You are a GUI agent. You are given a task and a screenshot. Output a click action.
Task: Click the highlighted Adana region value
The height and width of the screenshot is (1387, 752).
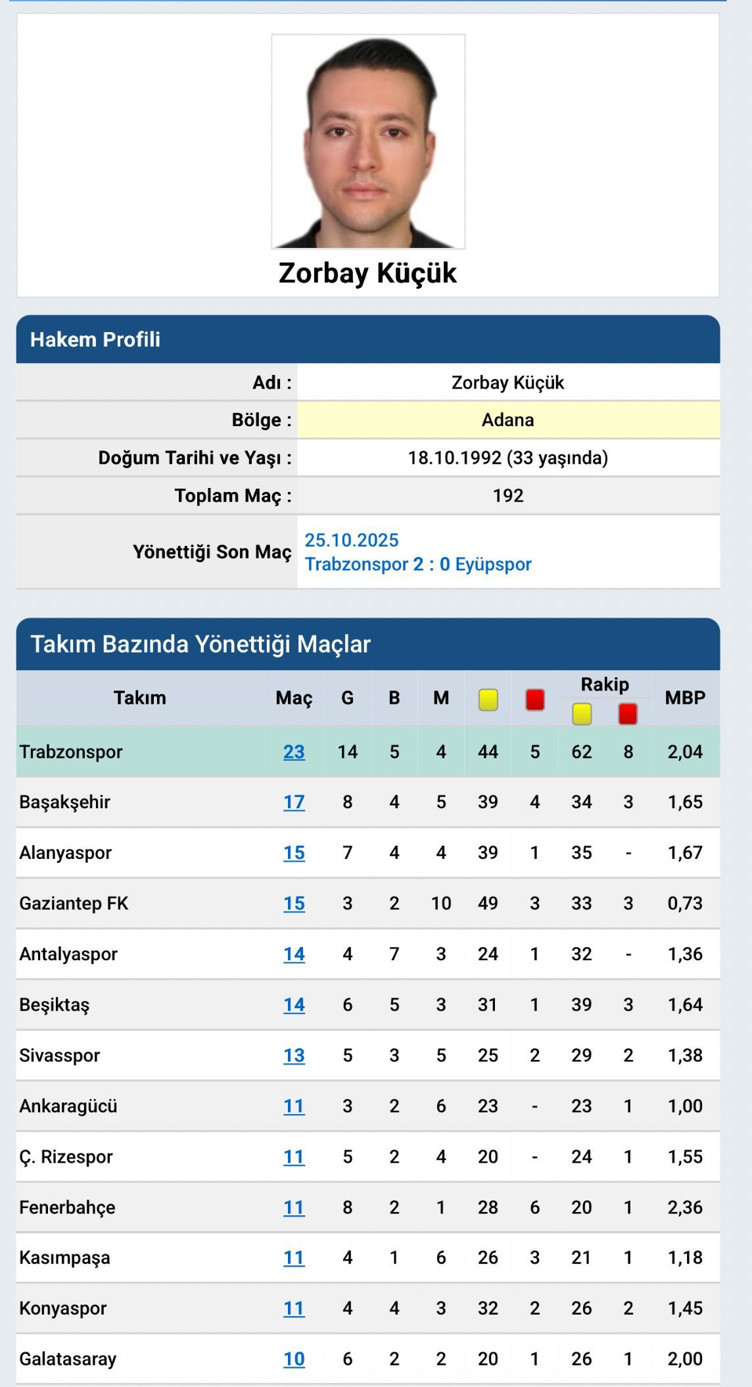[508, 420]
